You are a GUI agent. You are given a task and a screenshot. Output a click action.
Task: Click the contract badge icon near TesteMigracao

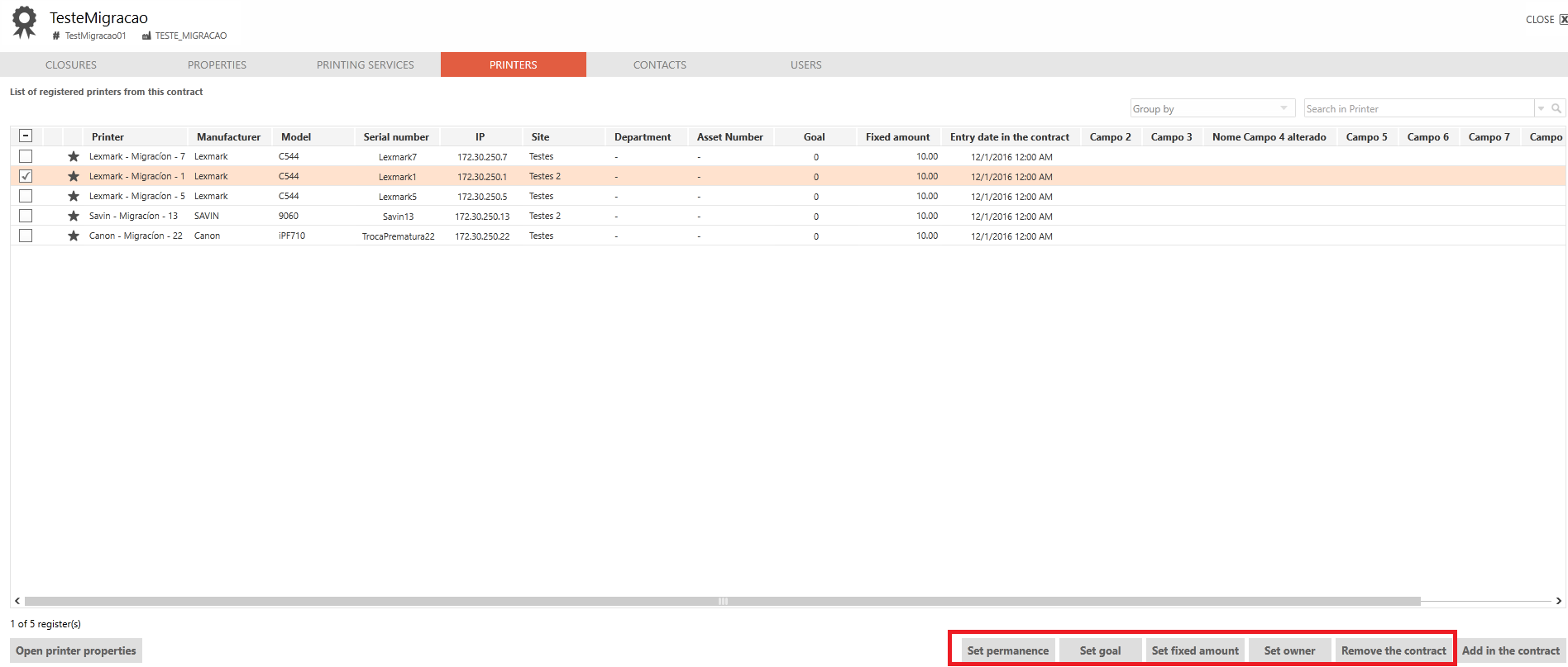[25, 22]
